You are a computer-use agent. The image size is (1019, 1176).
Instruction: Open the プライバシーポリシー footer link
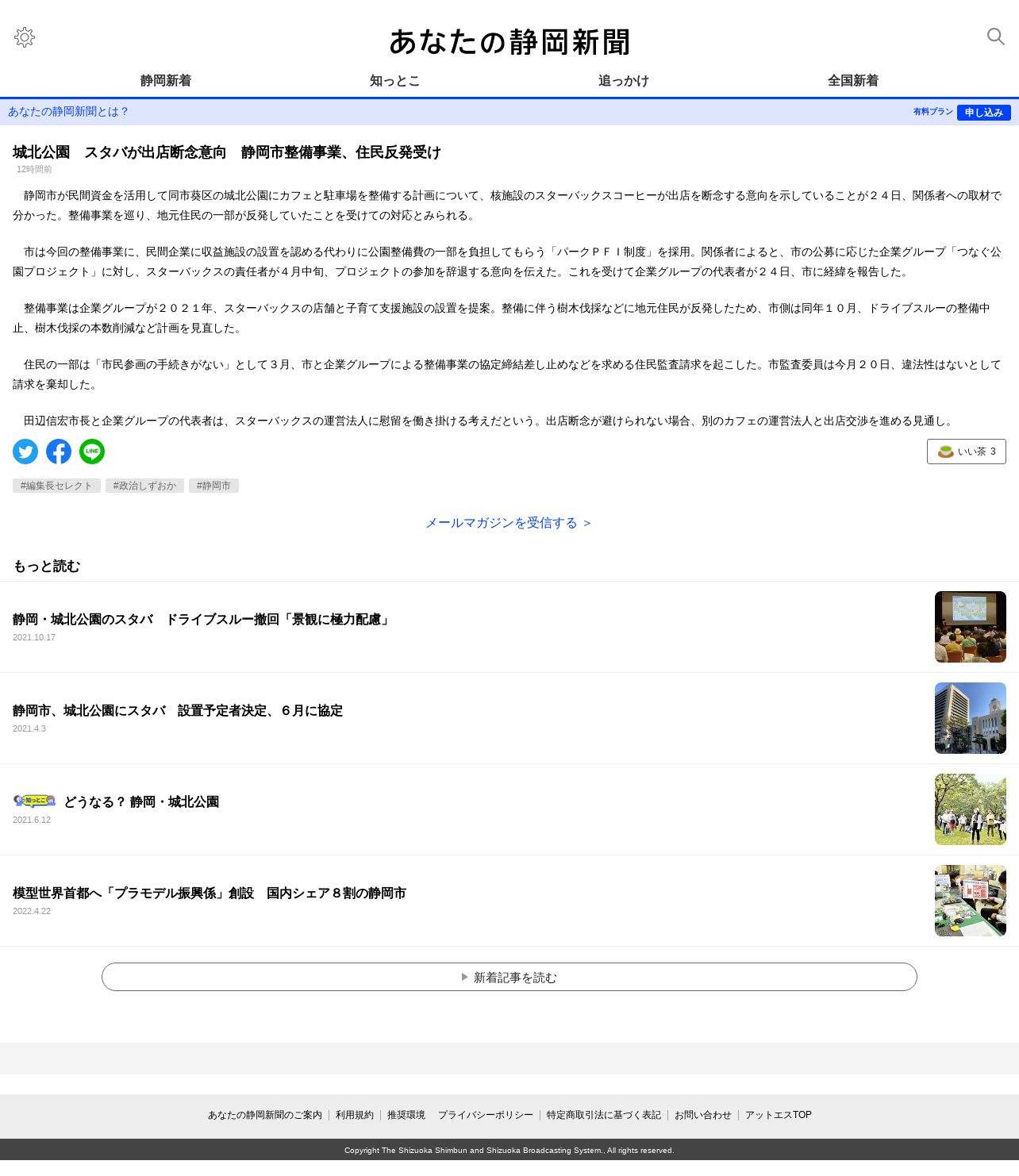tap(486, 1115)
